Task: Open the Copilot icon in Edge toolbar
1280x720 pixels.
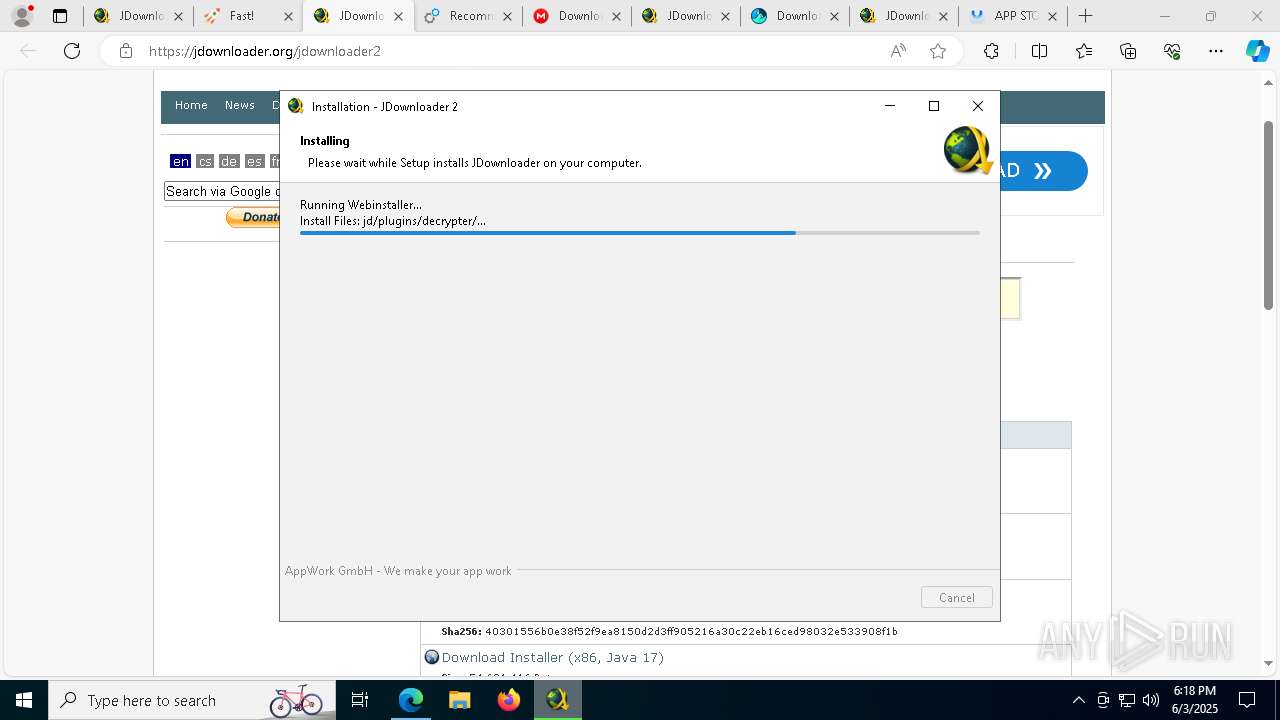Action: click(x=1257, y=51)
